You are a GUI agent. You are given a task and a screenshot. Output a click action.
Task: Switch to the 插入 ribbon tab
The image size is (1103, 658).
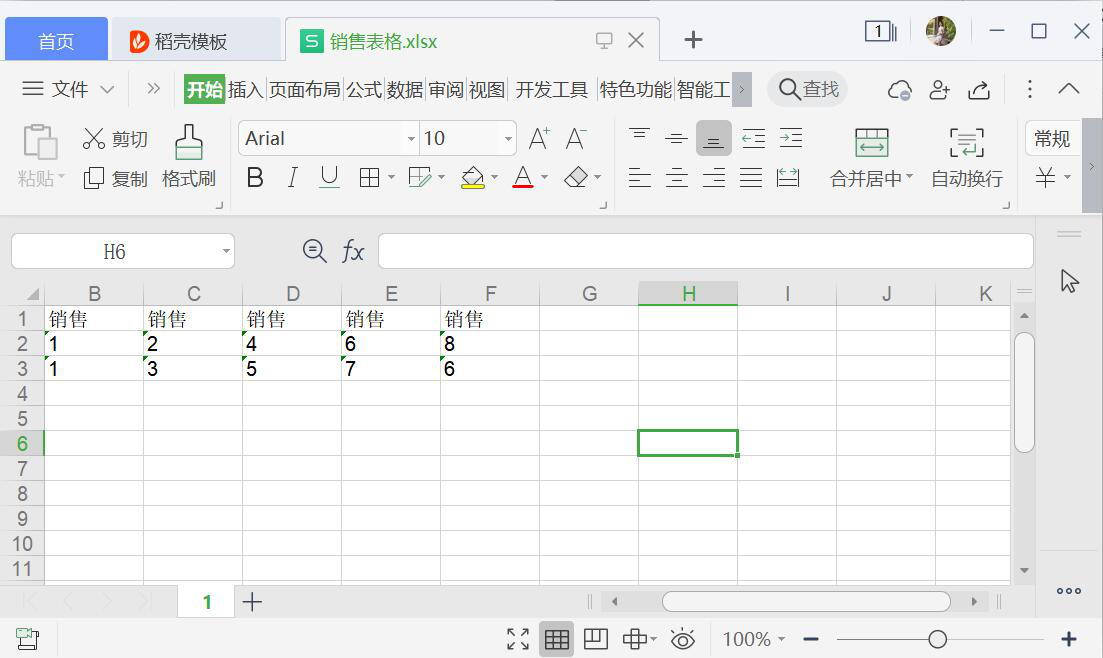click(245, 89)
